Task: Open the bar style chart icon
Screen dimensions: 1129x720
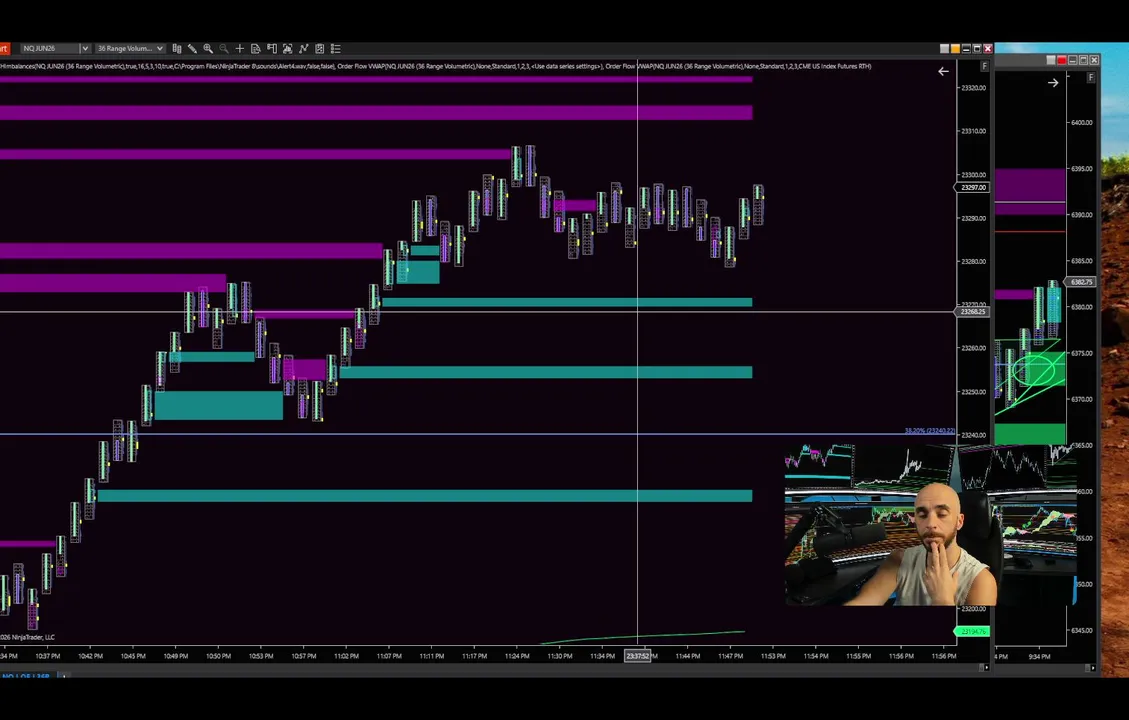Action: [x=176, y=48]
